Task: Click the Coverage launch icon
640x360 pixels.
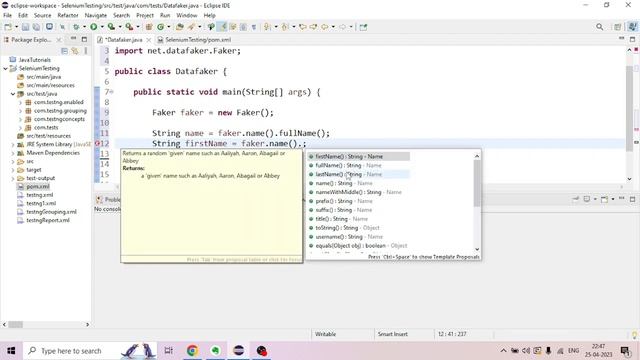Action: tap(111, 27)
